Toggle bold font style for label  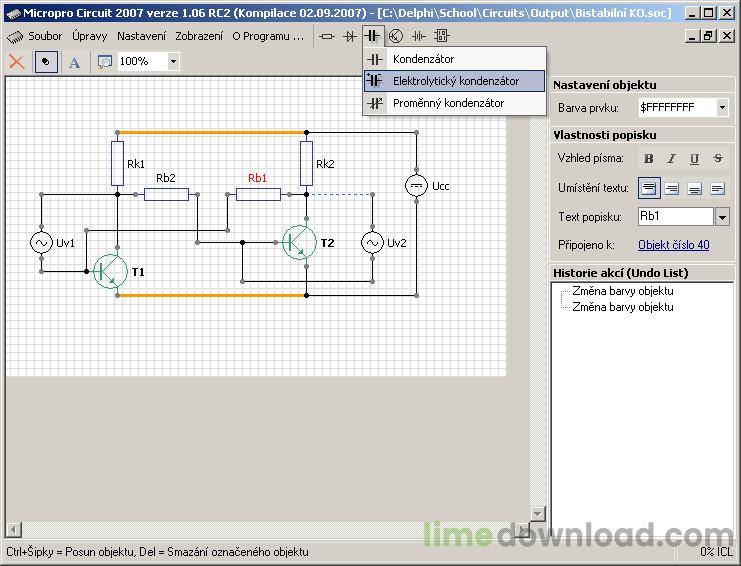[649, 158]
